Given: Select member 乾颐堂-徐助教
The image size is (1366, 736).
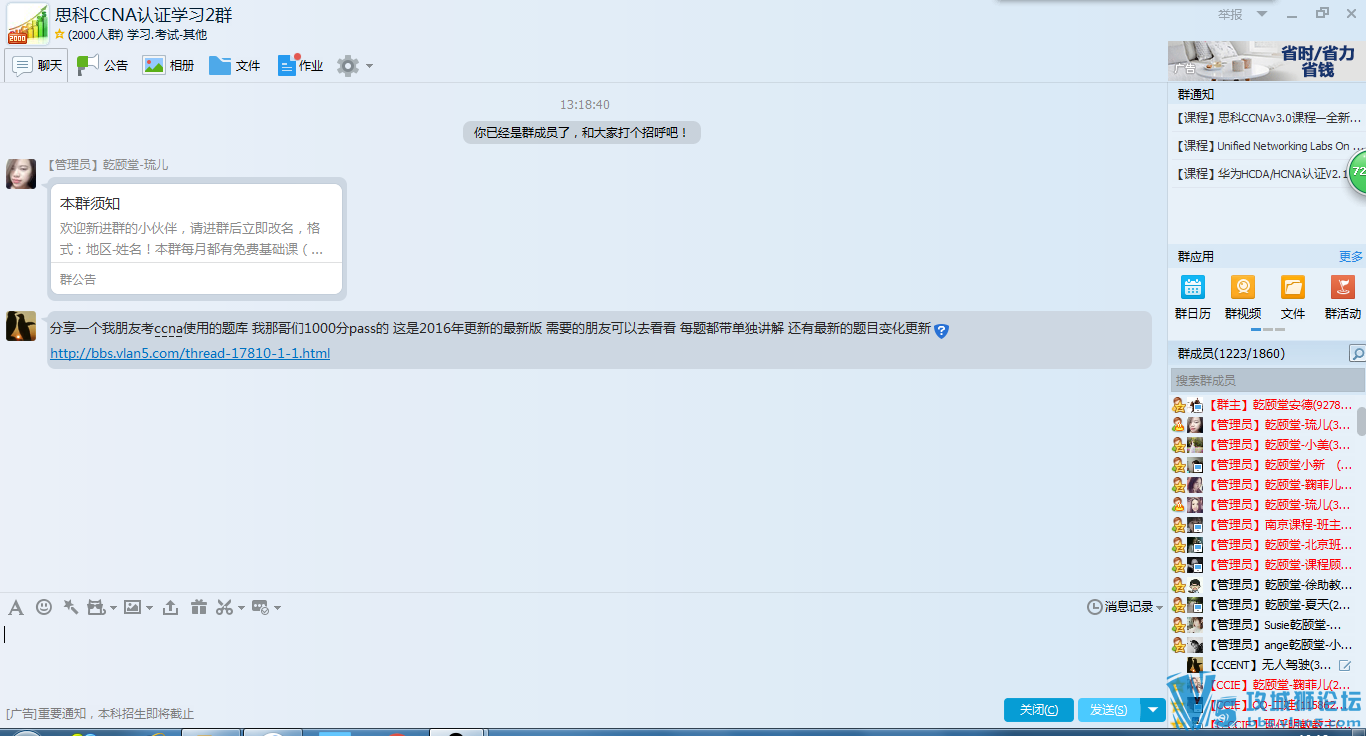Looking at the screenshot, I should pyautogui.click(x=1262, y=585).
